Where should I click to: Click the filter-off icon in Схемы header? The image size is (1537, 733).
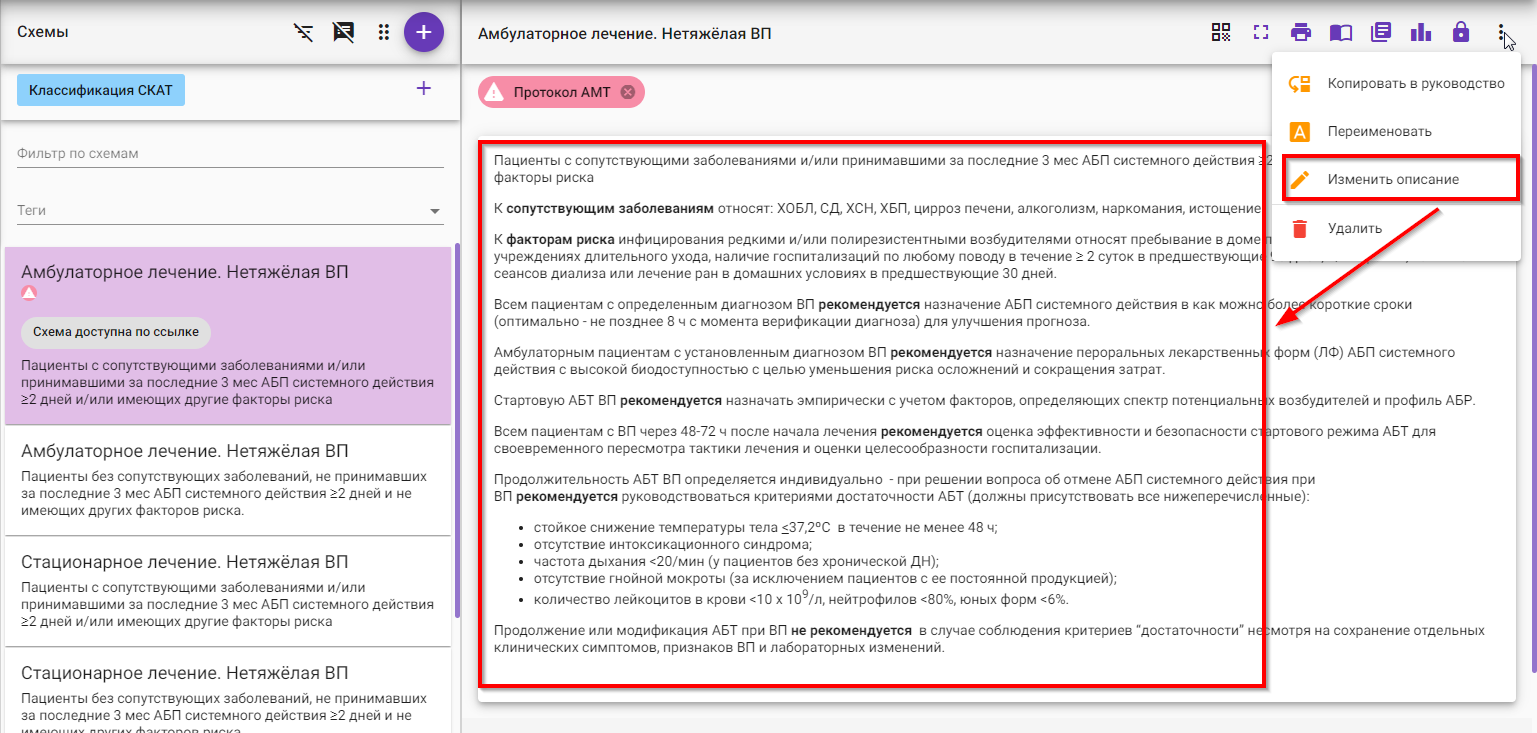tap(303, 33)
